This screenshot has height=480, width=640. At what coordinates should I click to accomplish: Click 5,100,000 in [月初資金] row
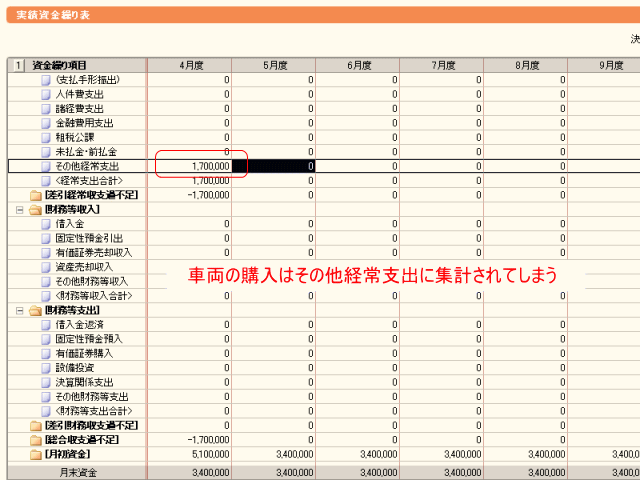(211, 454)
